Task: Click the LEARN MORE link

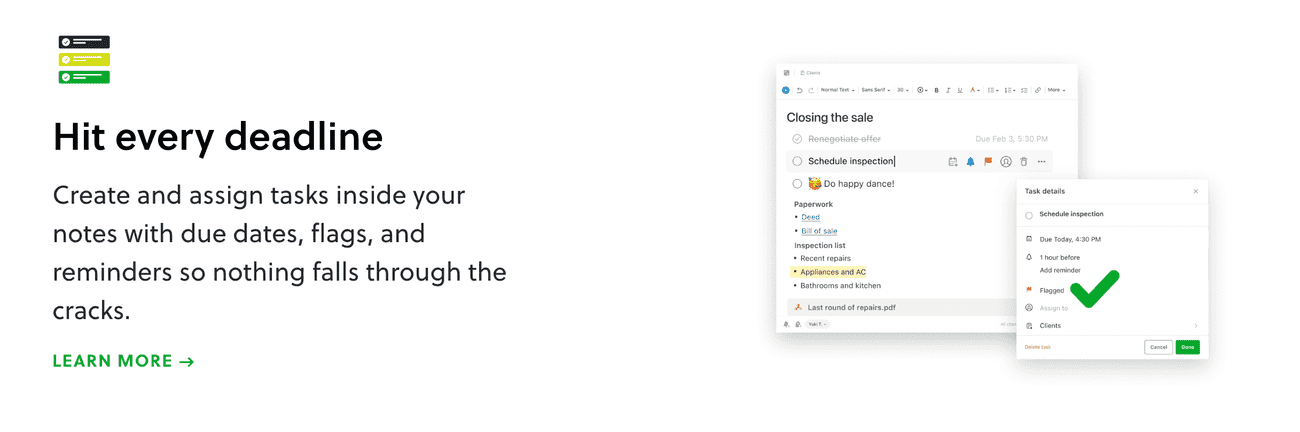Action: [123, 361]
